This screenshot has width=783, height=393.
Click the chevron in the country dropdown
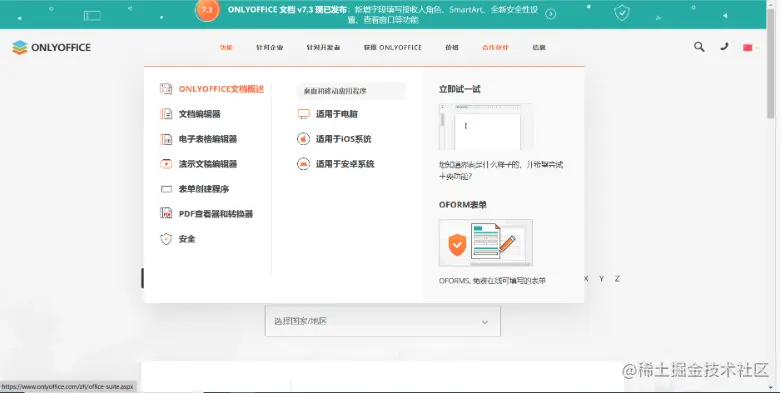click(x=484, y=322)
